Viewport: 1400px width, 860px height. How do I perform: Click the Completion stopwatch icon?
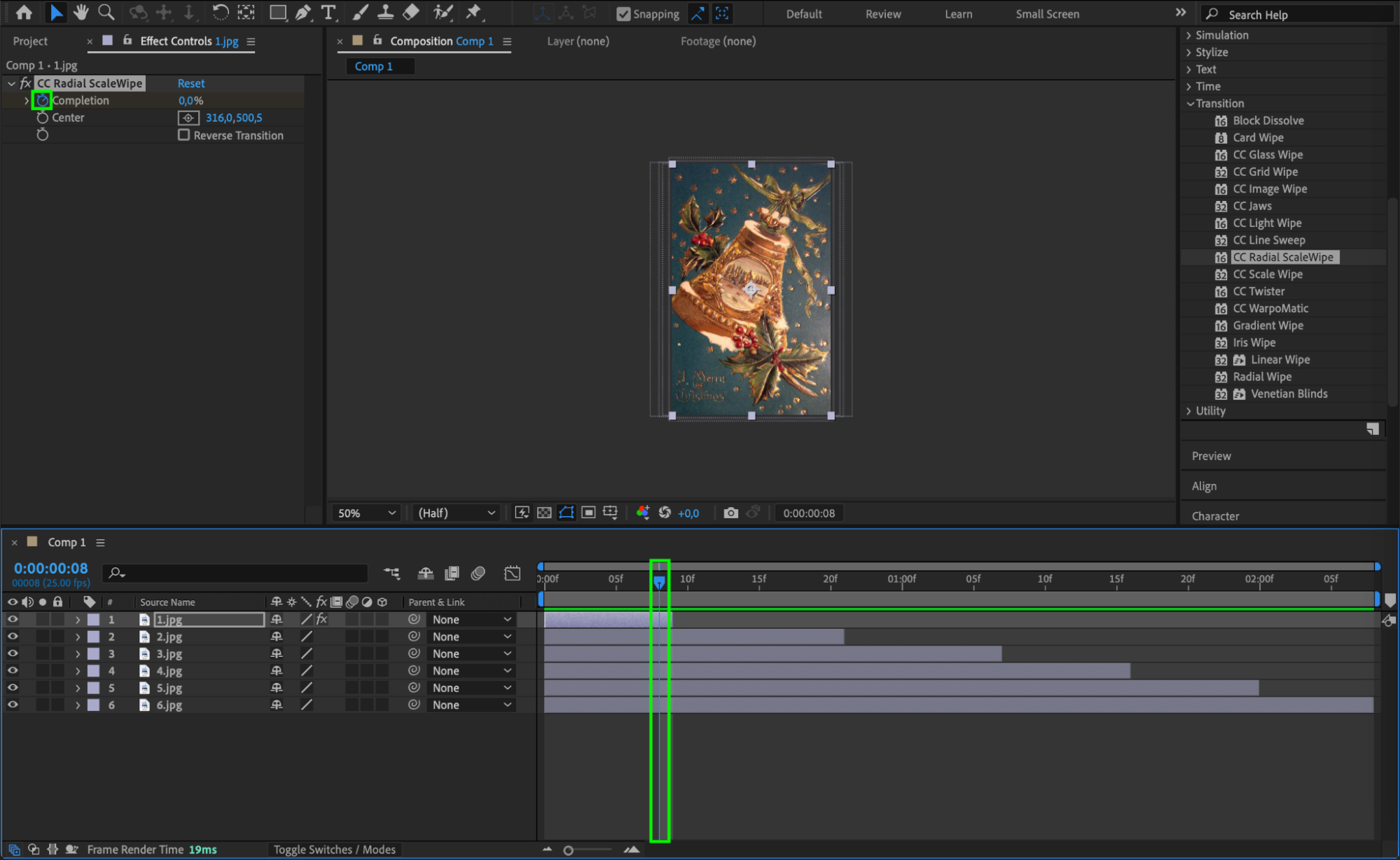[x=42, y=101]
